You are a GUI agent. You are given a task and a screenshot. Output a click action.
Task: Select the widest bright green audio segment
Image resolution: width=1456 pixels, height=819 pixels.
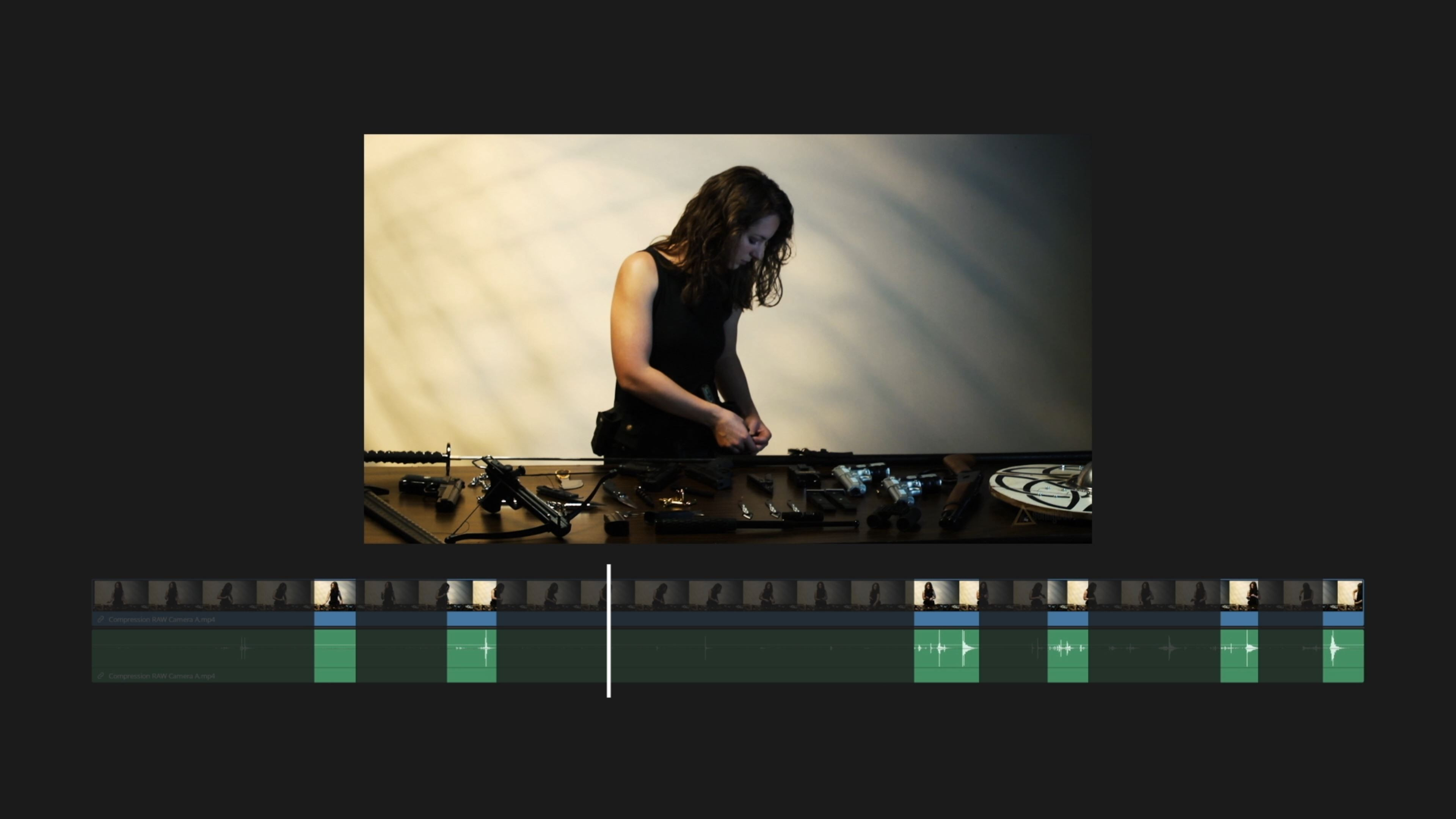[946, 656]
